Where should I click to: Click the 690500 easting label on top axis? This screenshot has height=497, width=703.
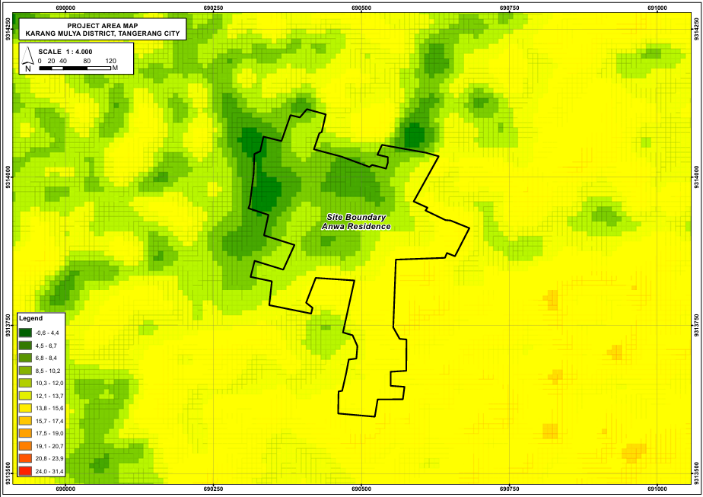(x=361, y=8)
